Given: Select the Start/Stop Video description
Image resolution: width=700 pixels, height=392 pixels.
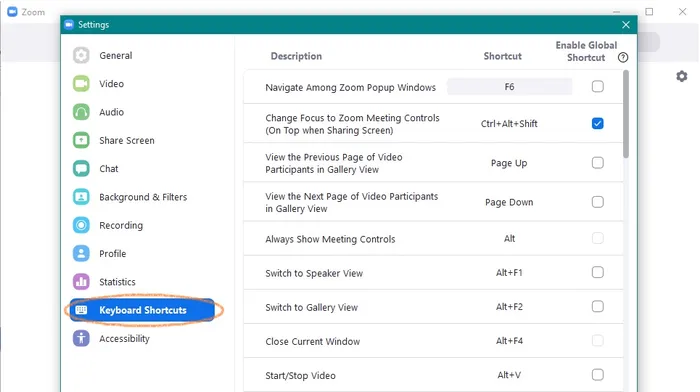Looking at the screenshot, I should pos(300,375).
